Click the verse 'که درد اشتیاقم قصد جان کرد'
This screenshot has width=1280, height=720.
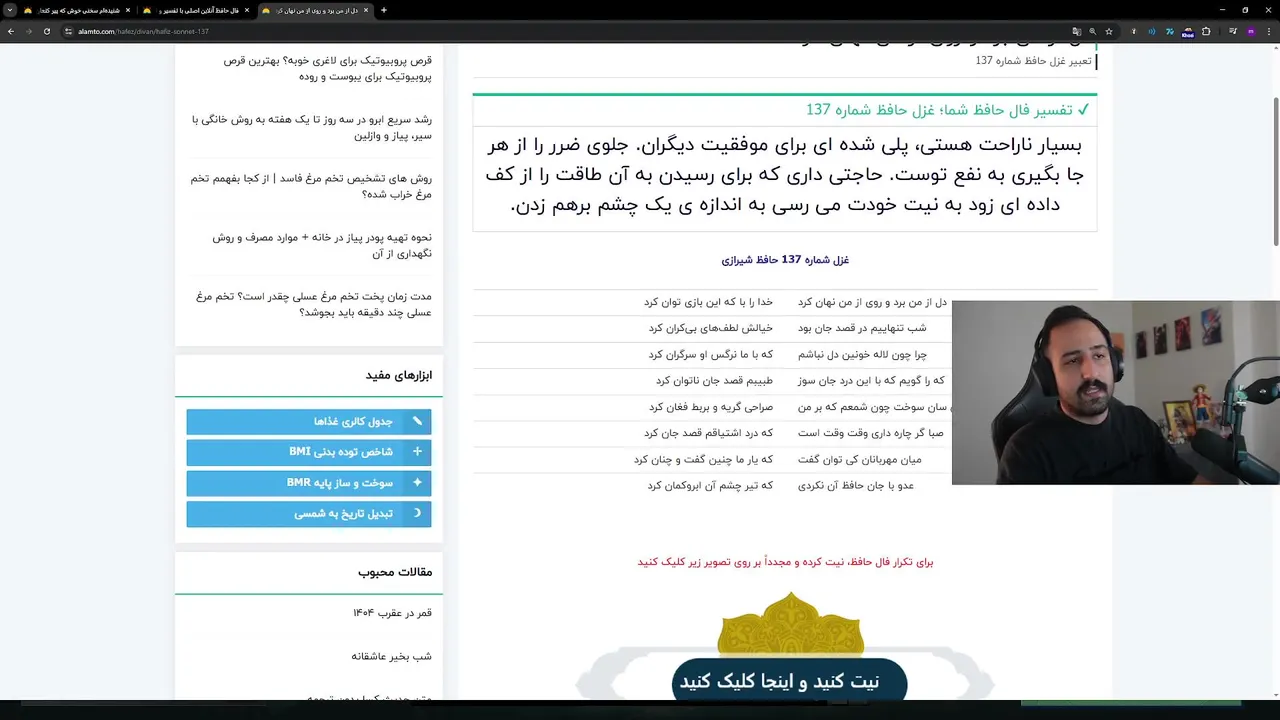[x=708, y=433]
